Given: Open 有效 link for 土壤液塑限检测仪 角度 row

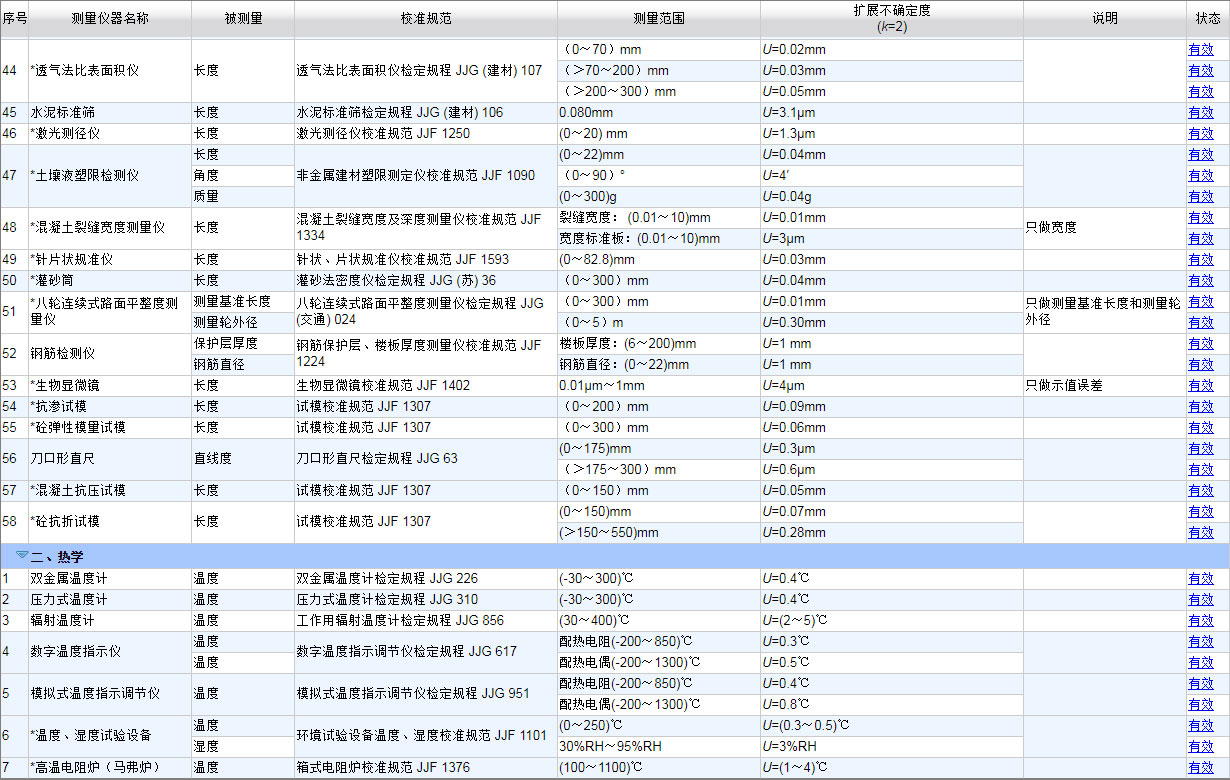Looking at the screenshot, I should coord(1200,175).
